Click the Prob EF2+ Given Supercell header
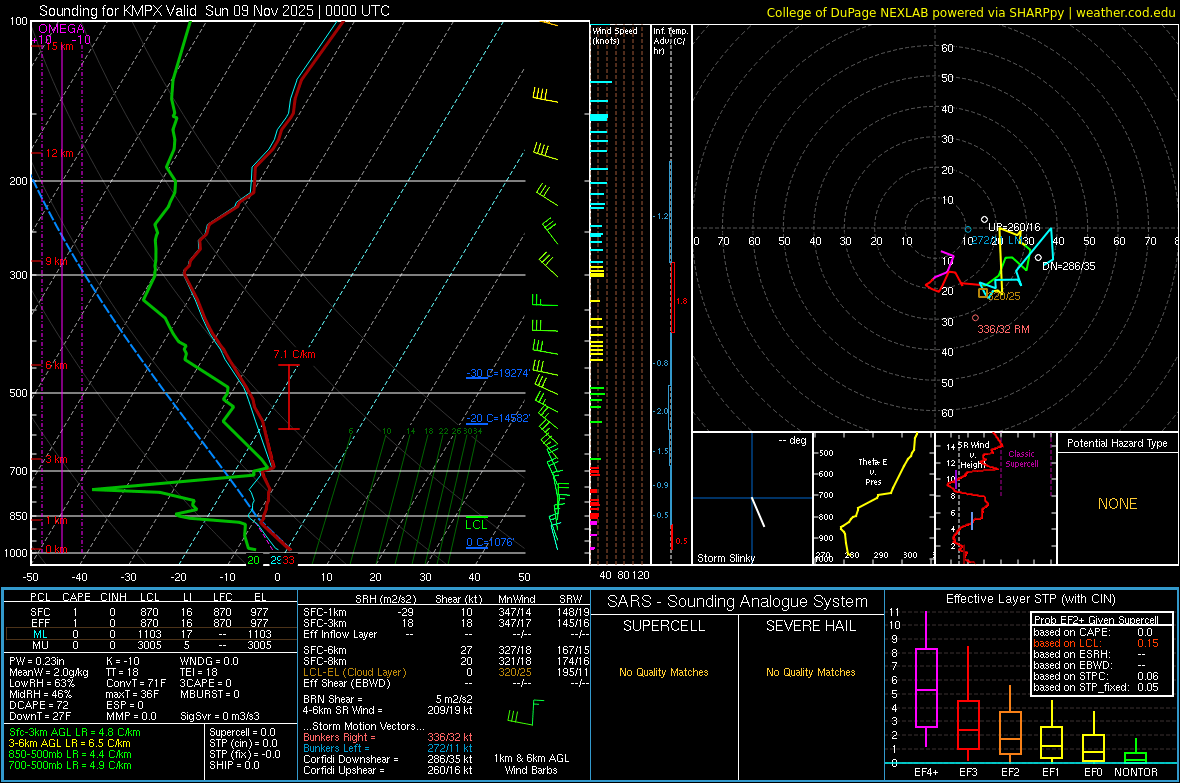1180x783 pixels. coord(1096,620)
